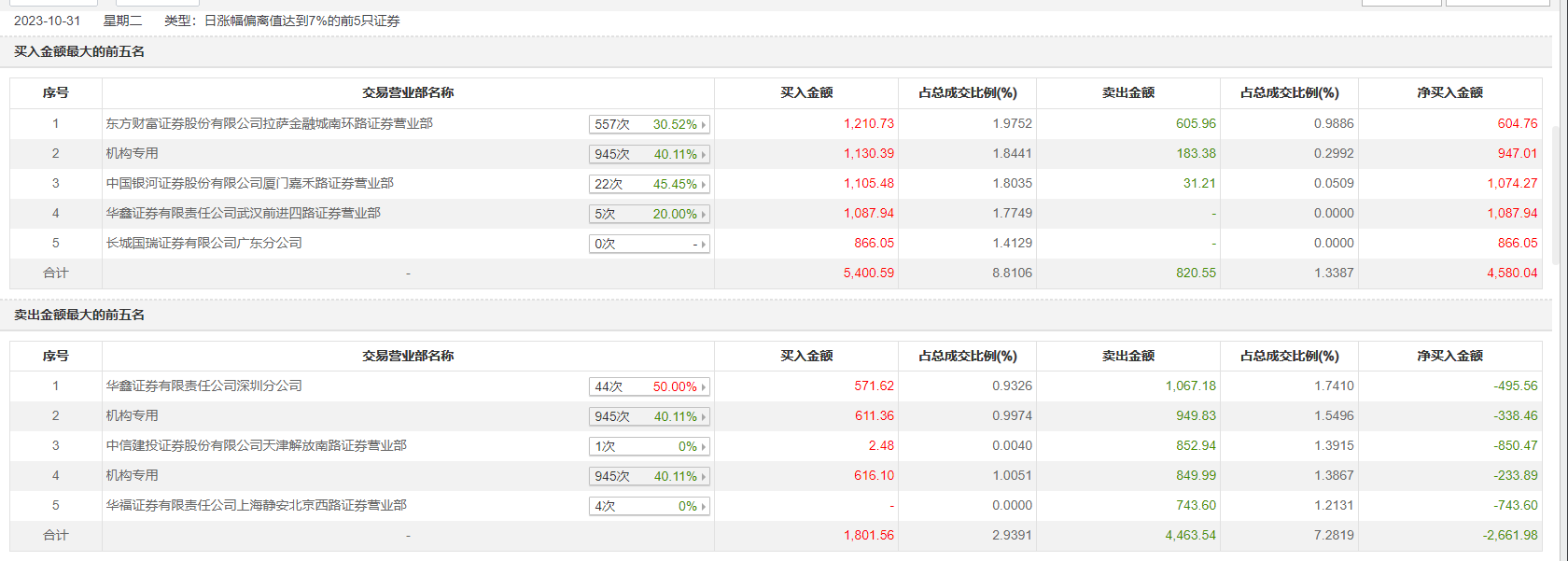Open 长城国瑞证券广东分公司 link
Screen dimensions: 1568x561
tap(203, 243)
